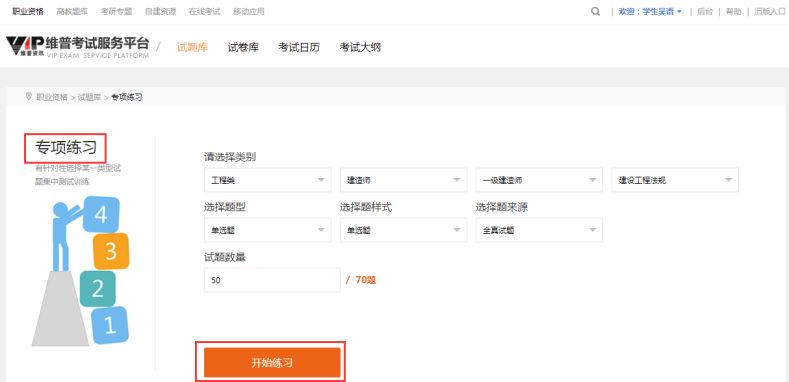789x382 pixels.
Task: Open the 单选题 question type dropdown
Action: (268, 230)
